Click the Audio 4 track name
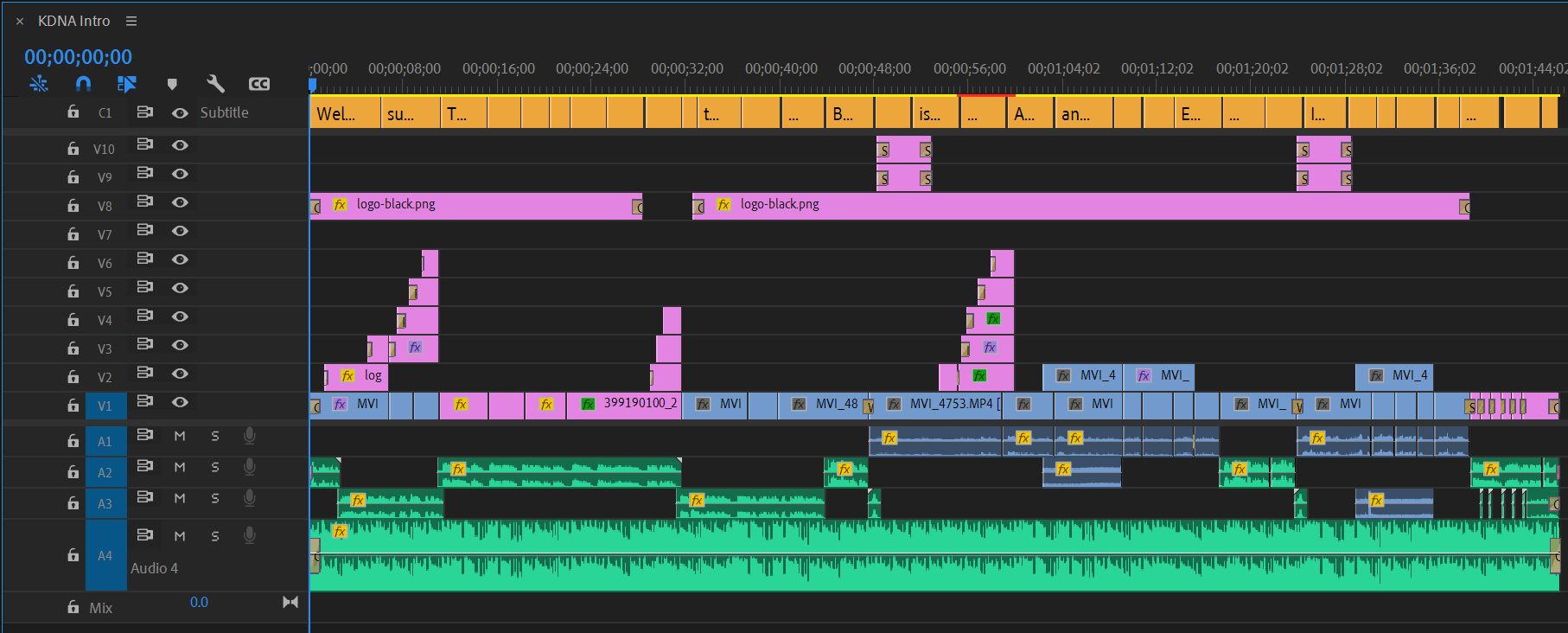The image size is (1568, 633). point(154,568)
